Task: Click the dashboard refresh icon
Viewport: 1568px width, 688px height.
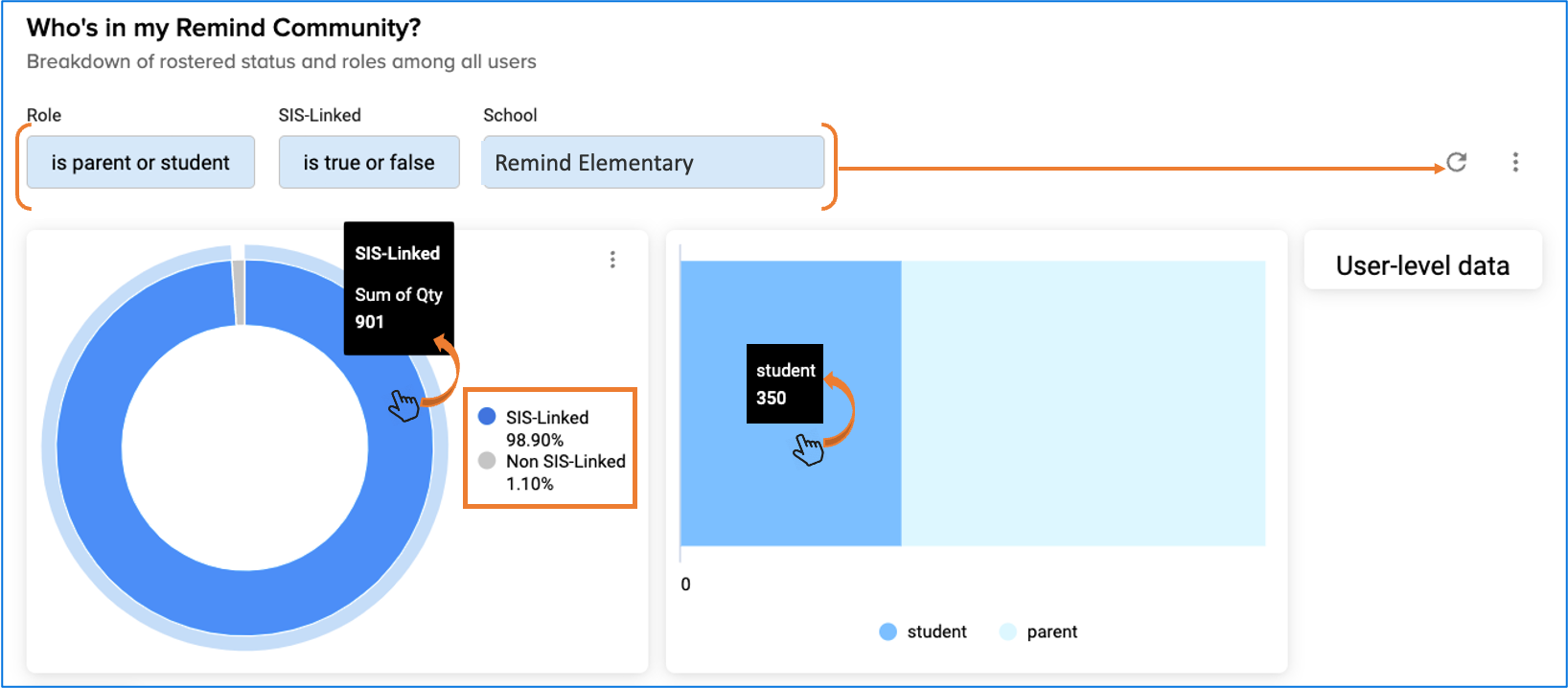Action: click(x=1457, y=162)
